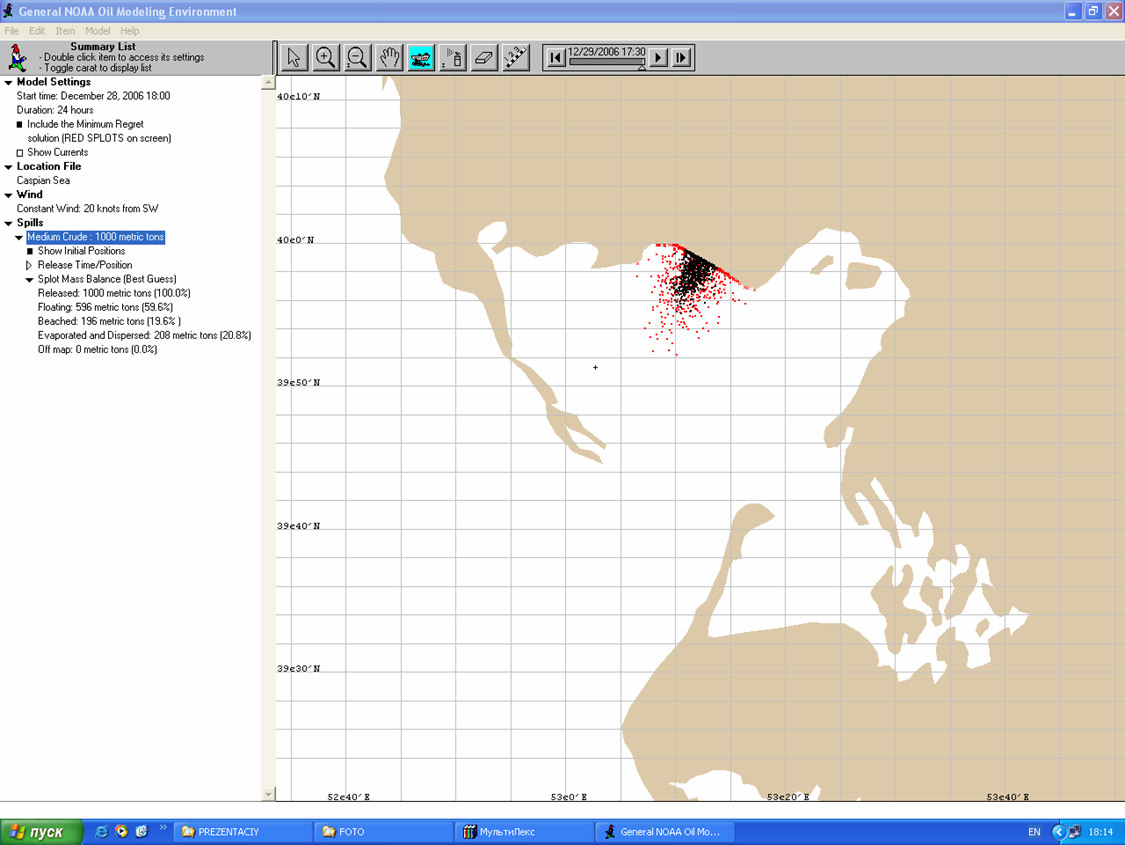The height and width of the screenshot is (845, 1125).
Task: Enable the Show Currents checkbox
Action: pyautogui.click(x=20, y=153)
